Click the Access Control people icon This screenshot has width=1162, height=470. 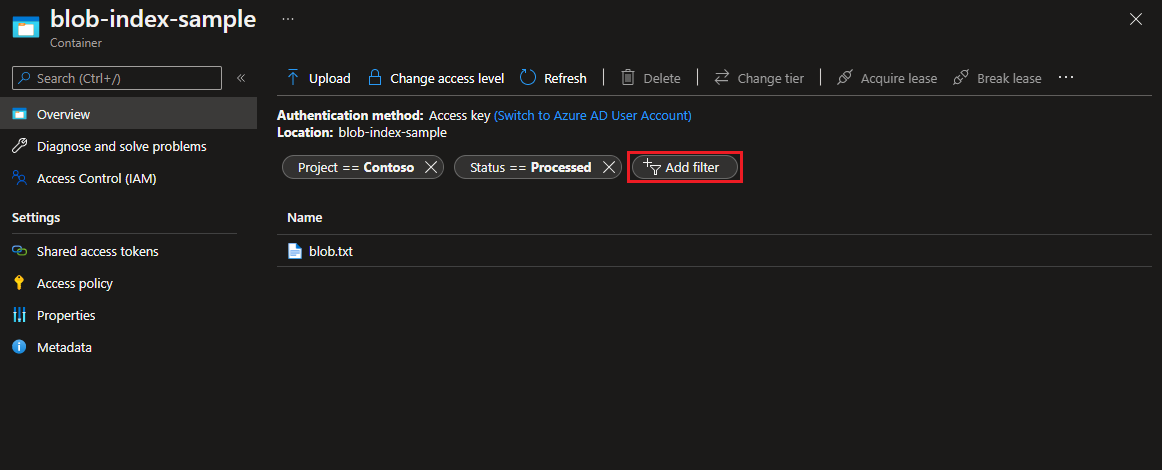coord(19,178)
